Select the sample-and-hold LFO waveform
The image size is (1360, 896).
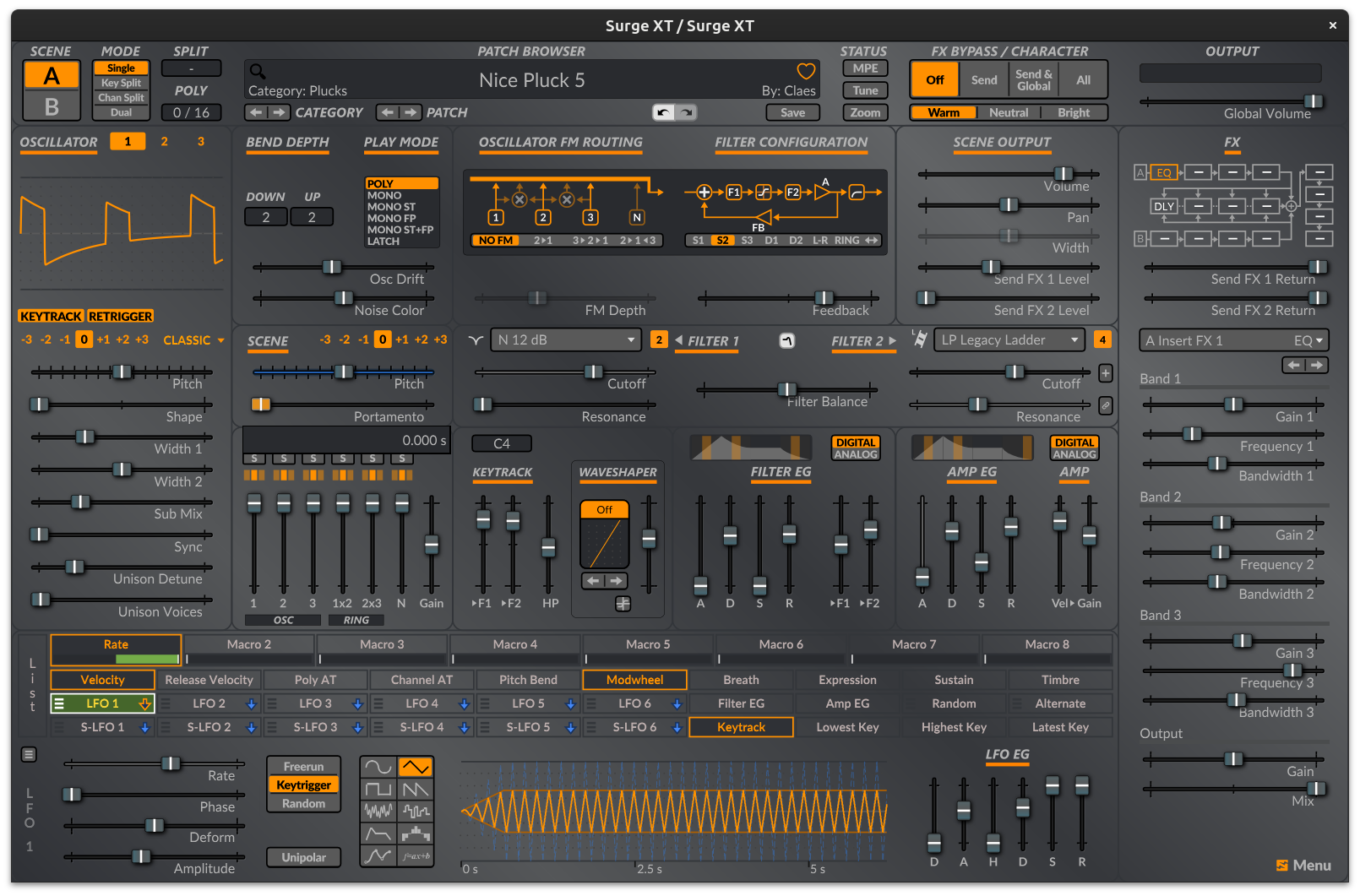(416, 812)
